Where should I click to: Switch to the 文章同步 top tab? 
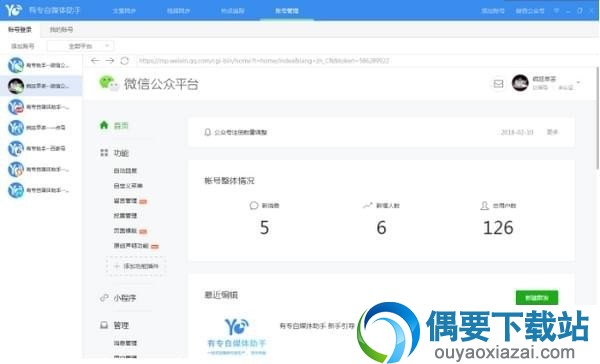[124, 11]
